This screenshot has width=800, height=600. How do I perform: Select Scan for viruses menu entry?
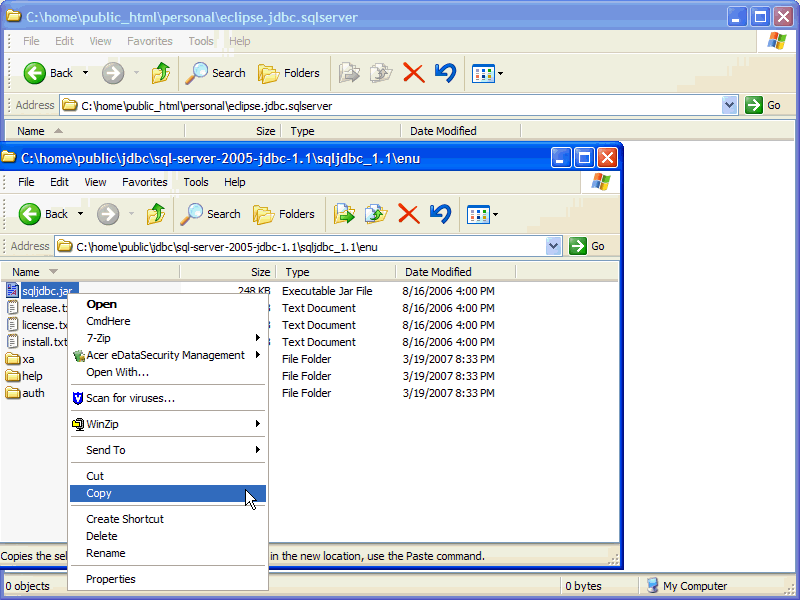[130, 398]
